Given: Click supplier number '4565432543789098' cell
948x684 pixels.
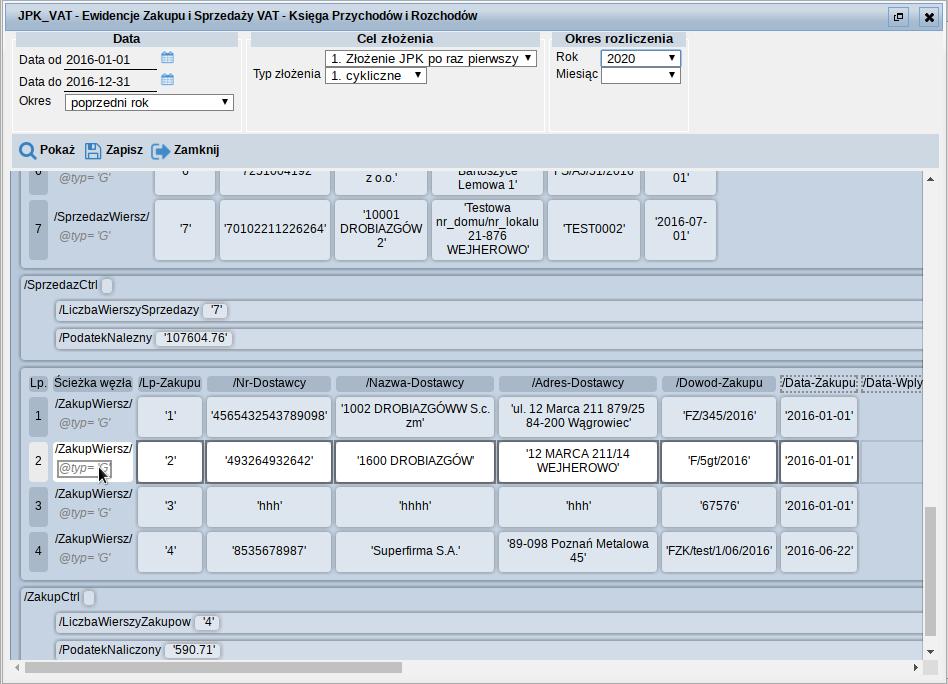Looking at the screenshot, I should (x=269, y=416).
